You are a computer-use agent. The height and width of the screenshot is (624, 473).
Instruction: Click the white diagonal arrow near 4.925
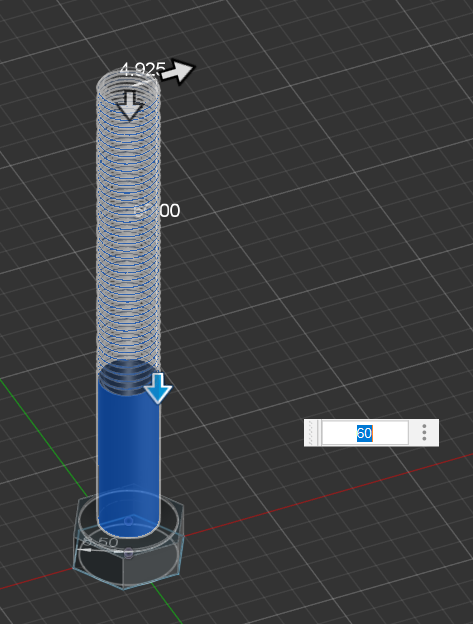point(178,72)
